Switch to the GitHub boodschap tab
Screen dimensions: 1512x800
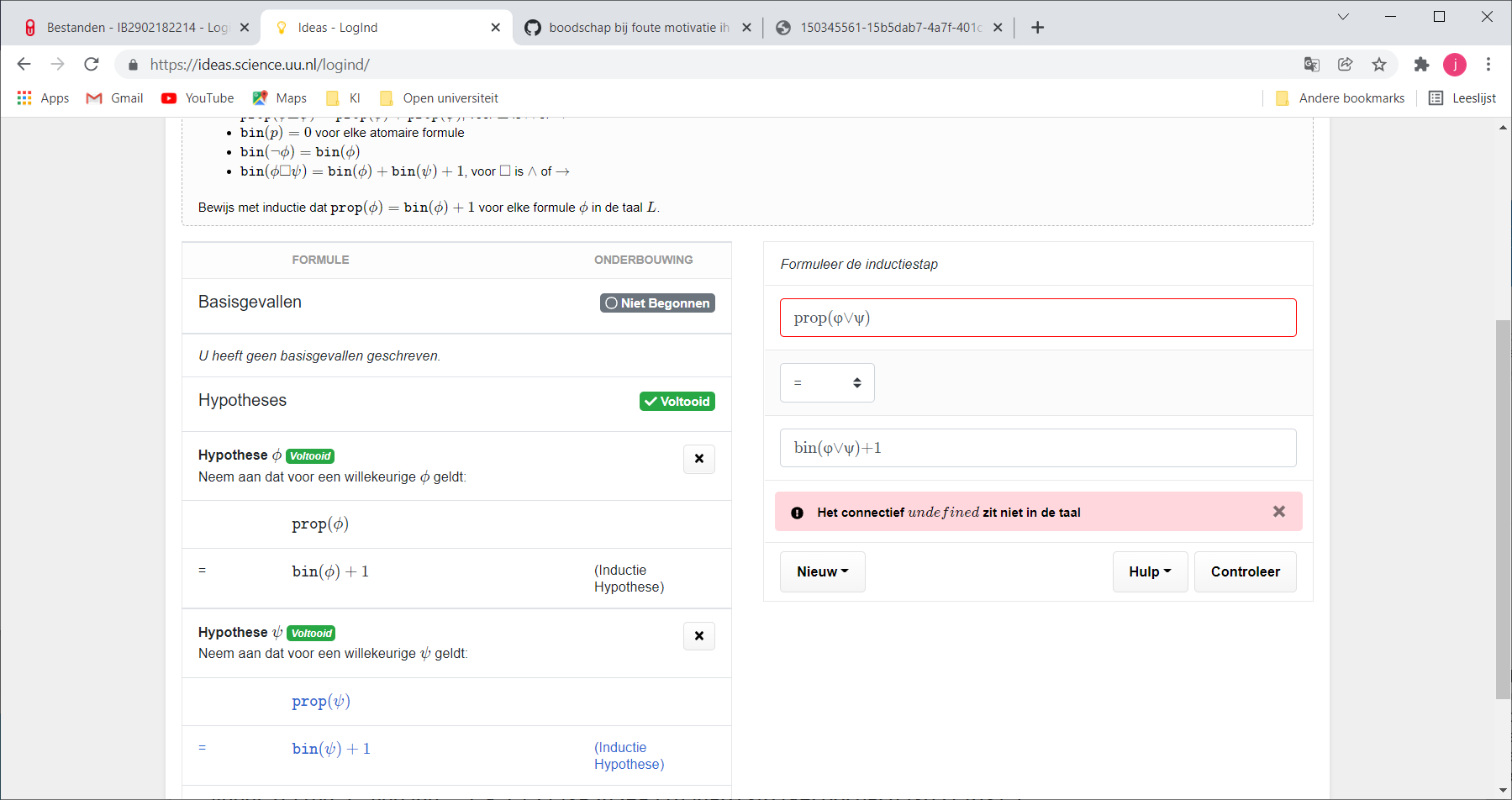click(x=637, y=27)
